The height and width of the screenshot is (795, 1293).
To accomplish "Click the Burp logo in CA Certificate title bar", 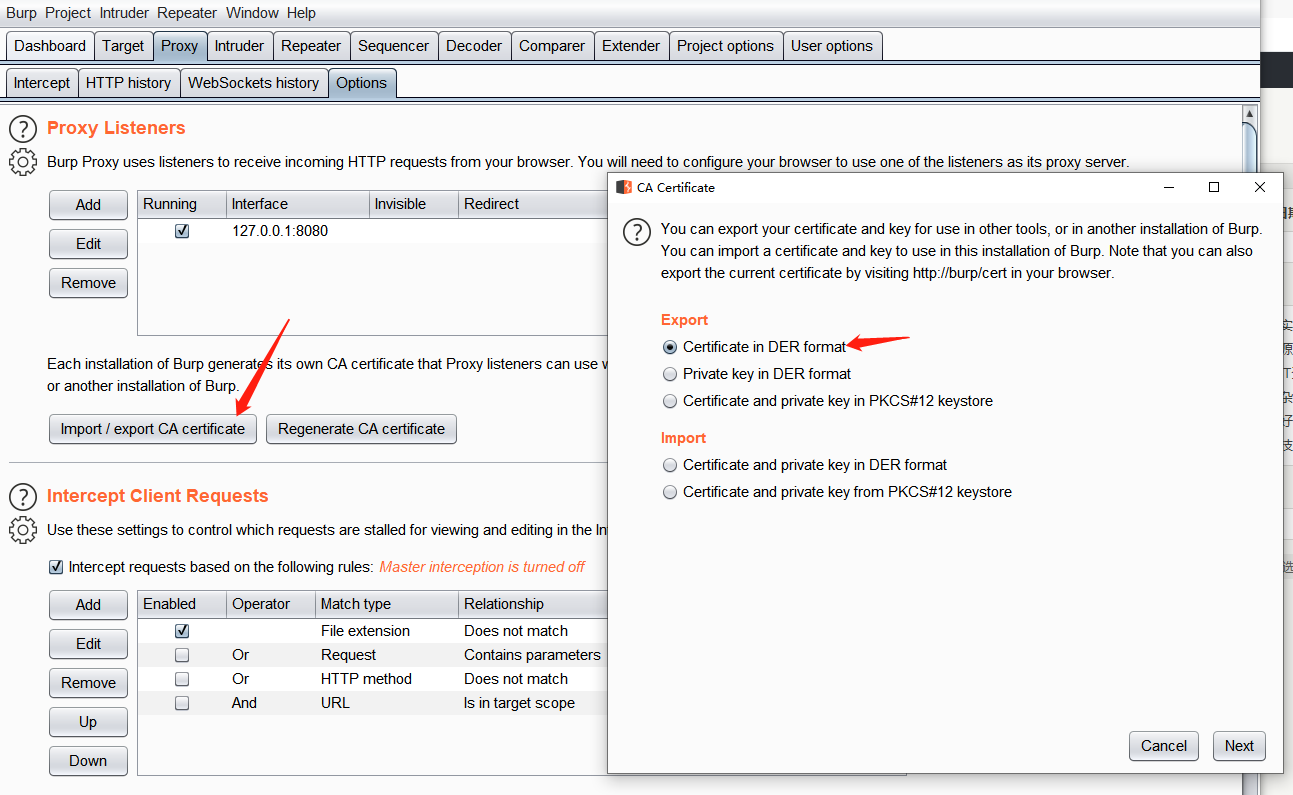I will (624, 187).
